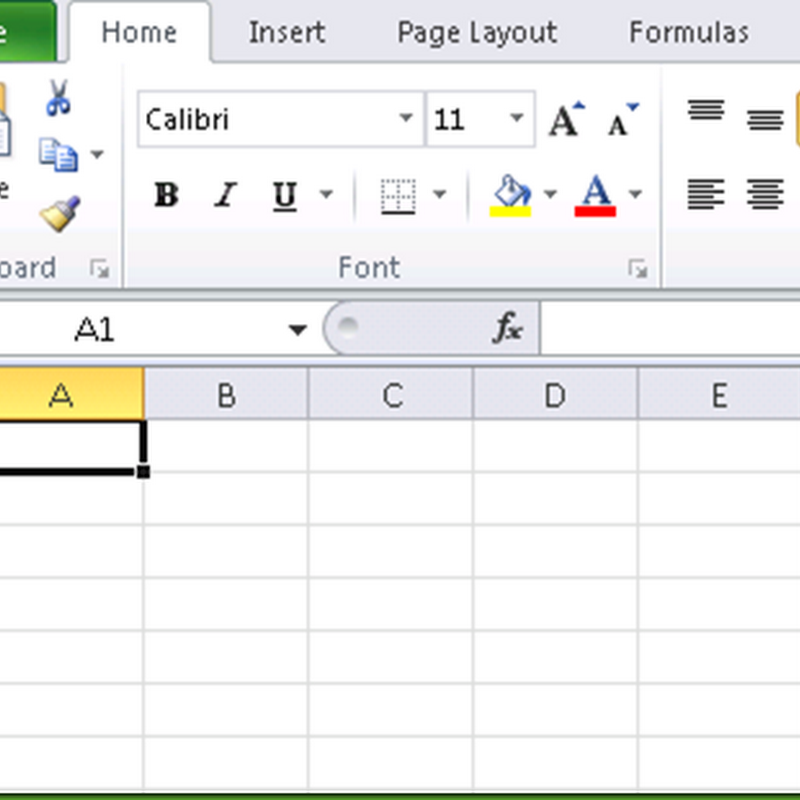Expand the Name Box dropdown arrow
The image size is (800, 800).
click(x=297, y=330)
